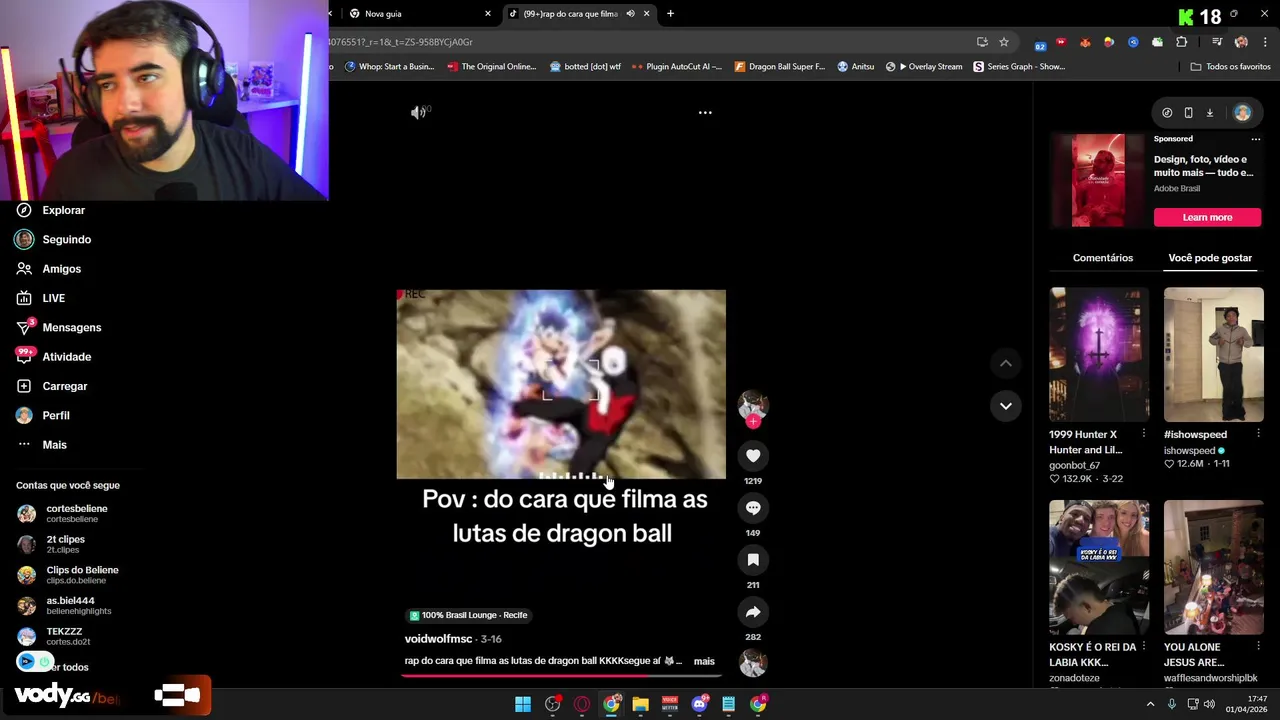Screen dimensions: 1280x720
Task: Bookmark this page with the star icon
Action: click(x=1003, y=42)
